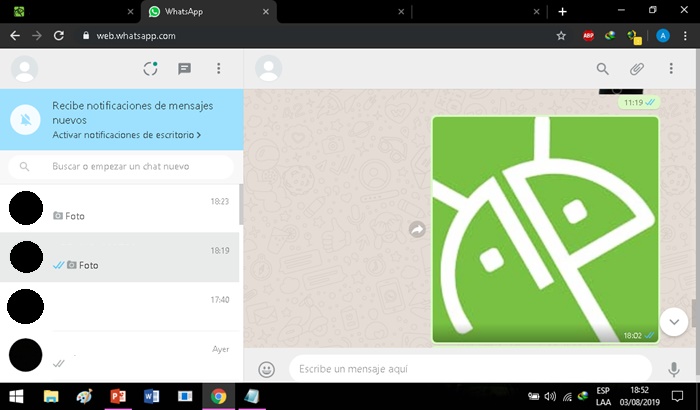Open contact info via the chat header avatar

[268, 69]
